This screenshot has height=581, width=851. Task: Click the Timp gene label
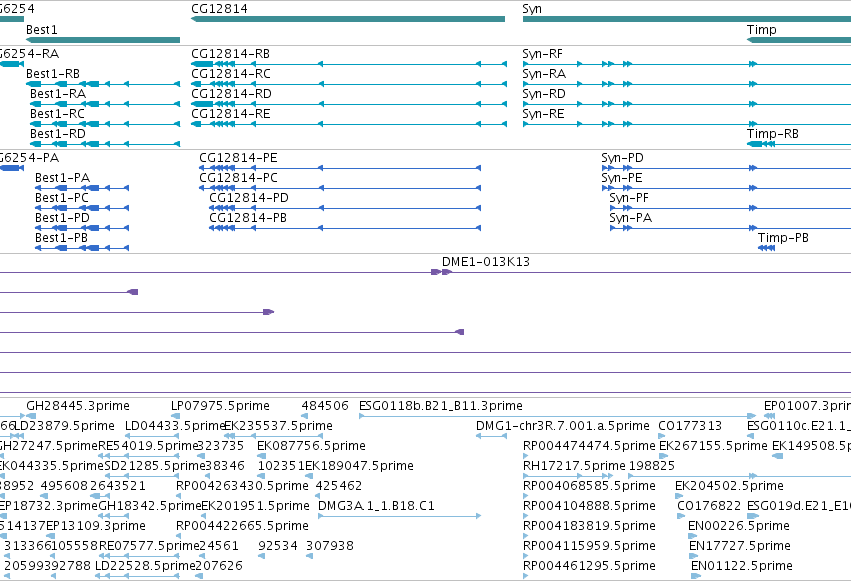point(761,29)
